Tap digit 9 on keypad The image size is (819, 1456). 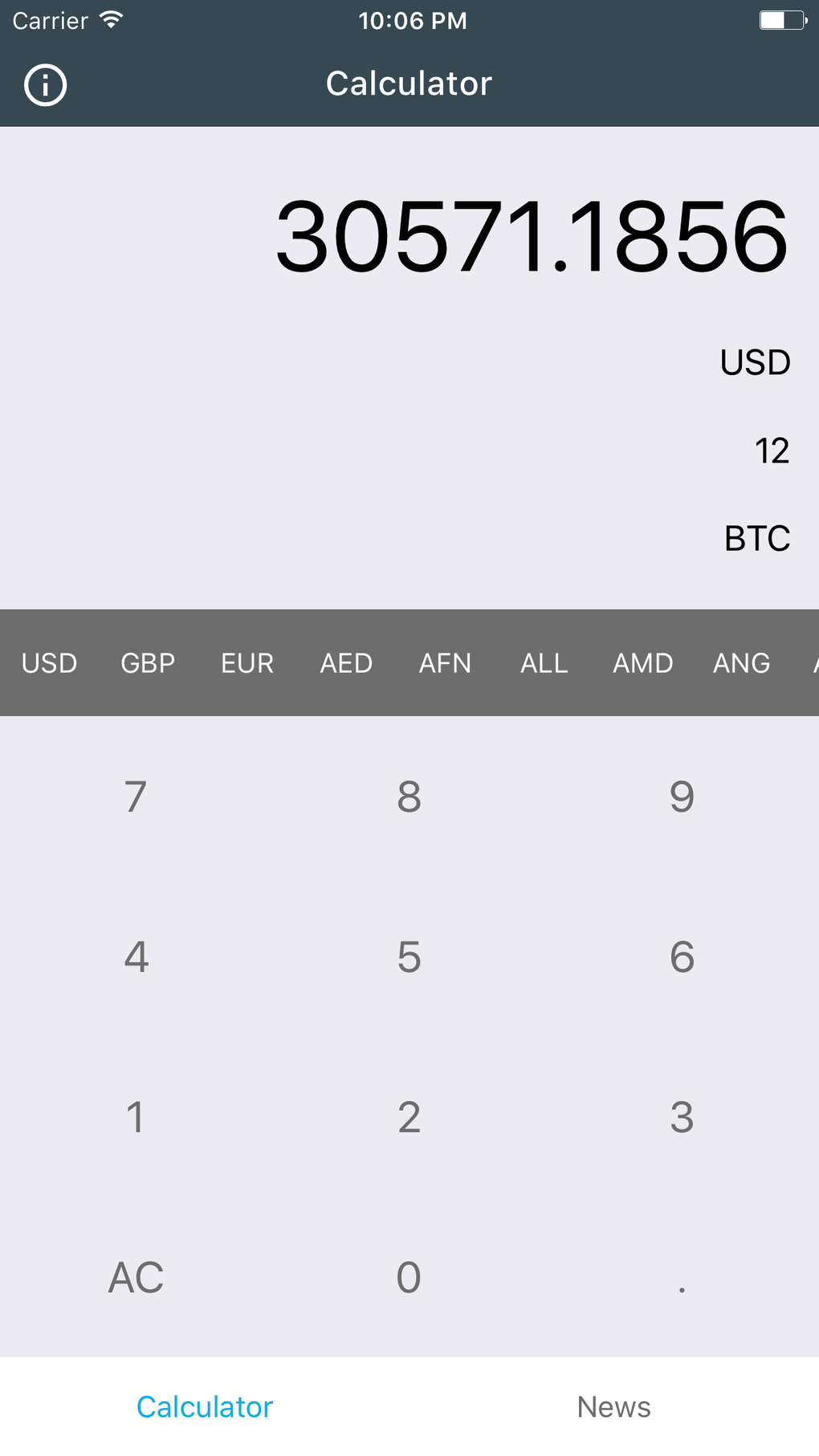point(682,797)
